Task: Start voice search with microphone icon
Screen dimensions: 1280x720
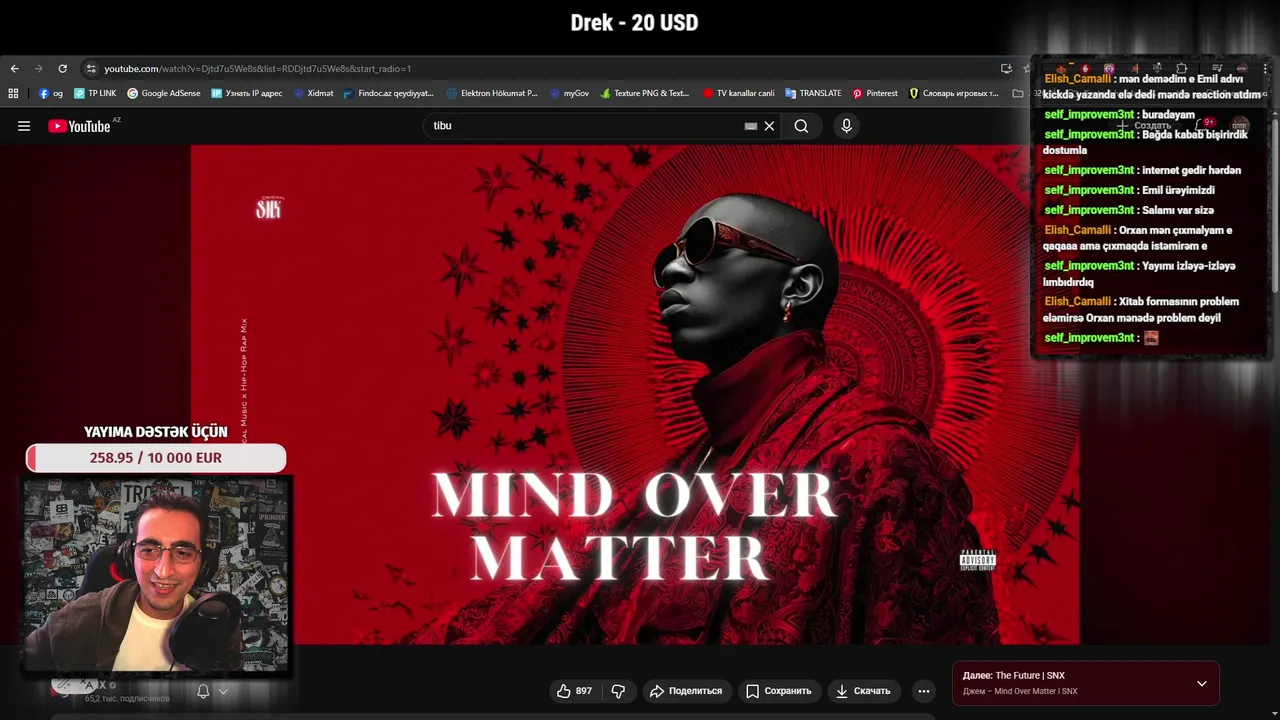Action: pos(846,126)
